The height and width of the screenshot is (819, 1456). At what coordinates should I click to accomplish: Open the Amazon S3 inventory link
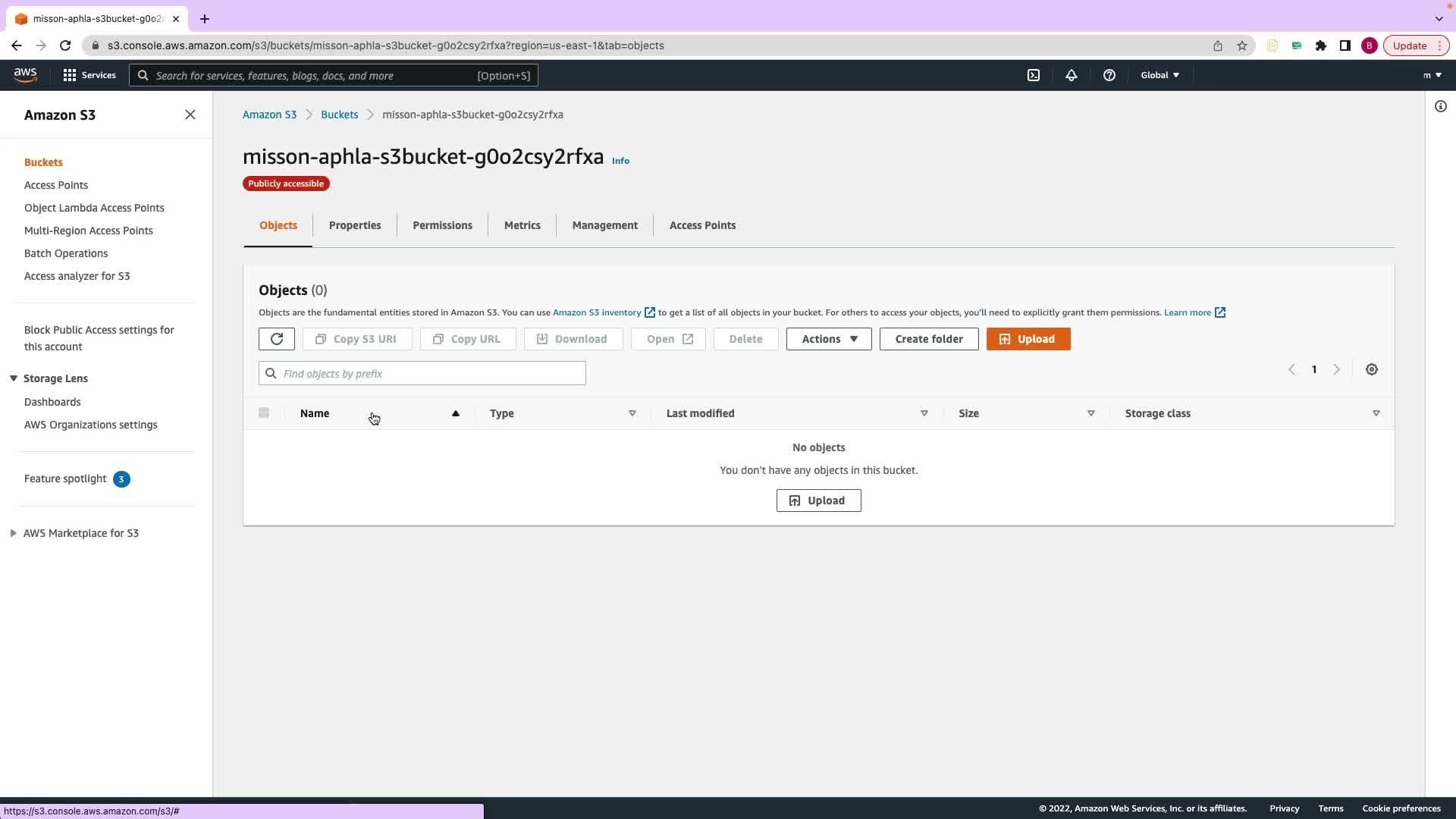(597, 312)
